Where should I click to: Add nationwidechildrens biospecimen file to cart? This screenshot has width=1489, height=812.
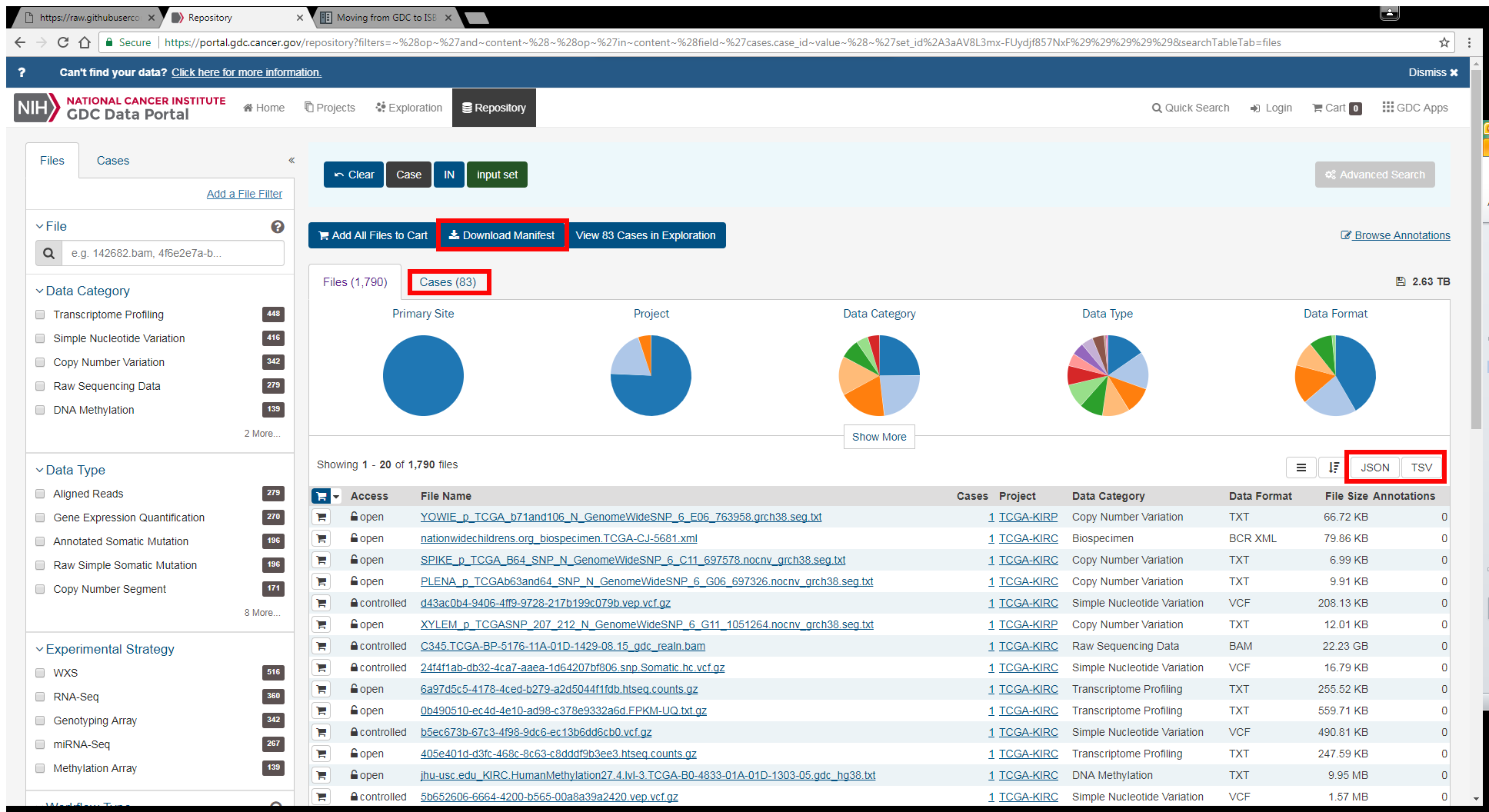[321, 538]
